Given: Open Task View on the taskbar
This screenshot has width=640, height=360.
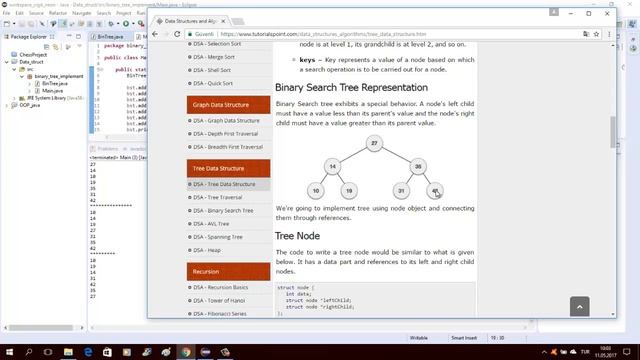Looking at the screenshot, I should pyautogui.click(x=48, y=352).
